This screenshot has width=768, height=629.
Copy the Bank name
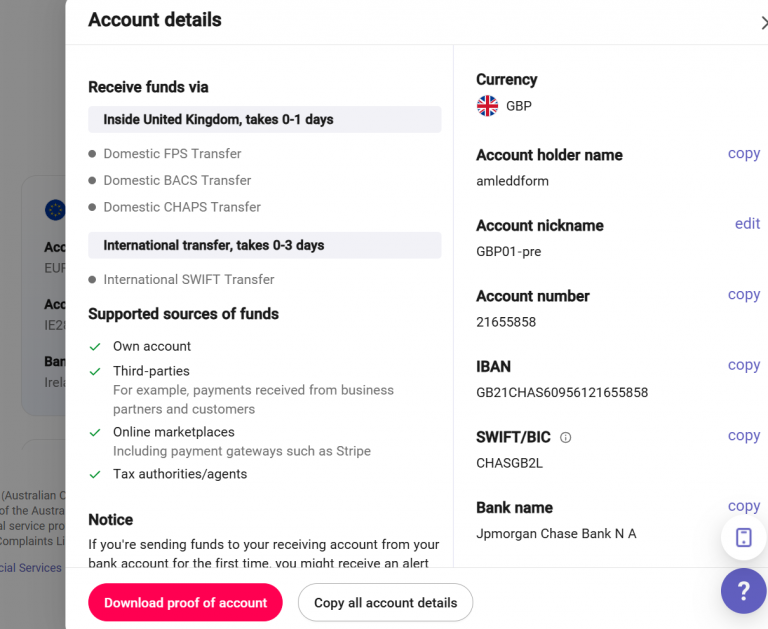[744, 507]
